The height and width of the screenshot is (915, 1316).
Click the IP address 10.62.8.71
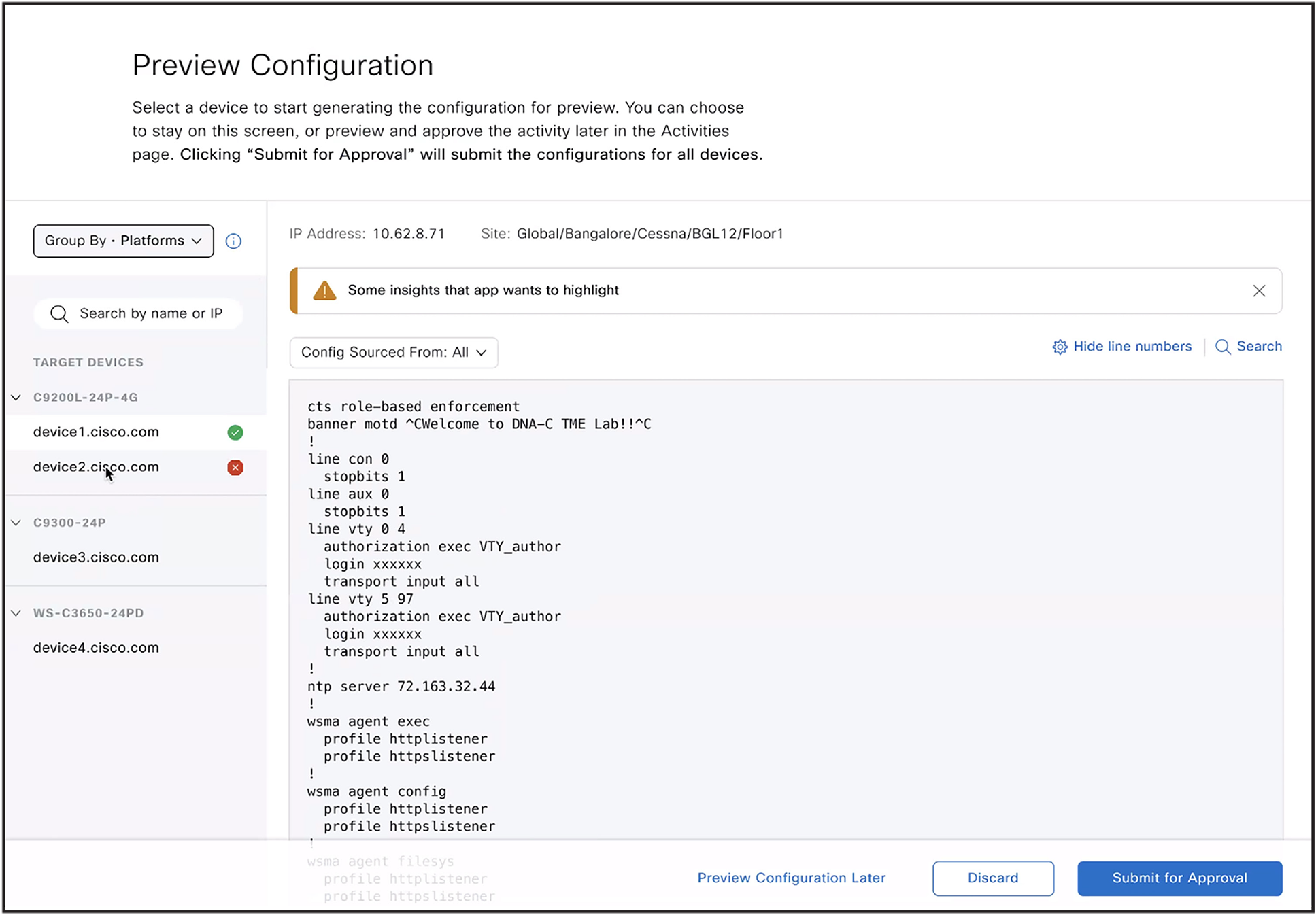point(409,234)
